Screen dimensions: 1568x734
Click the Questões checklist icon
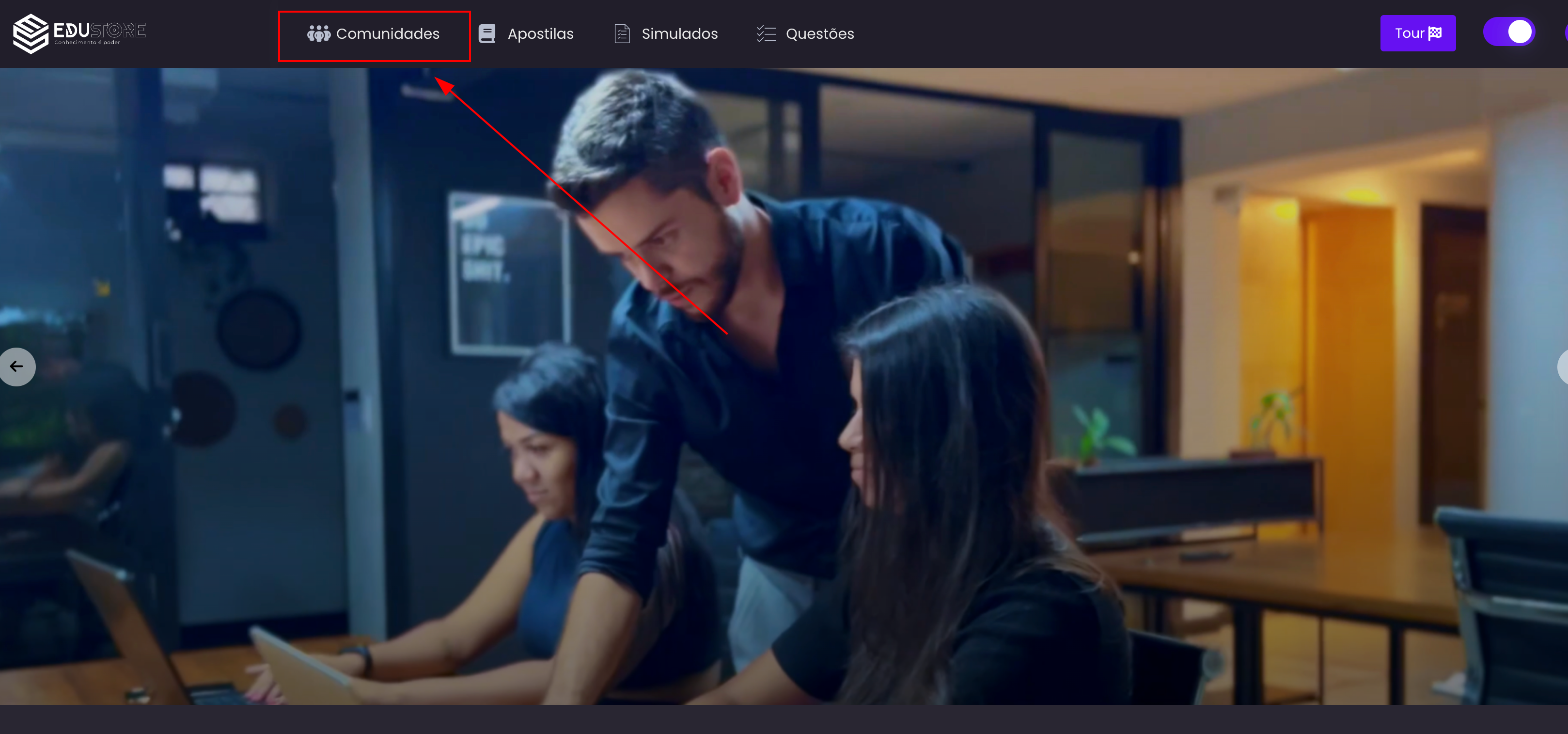(766, 33)
